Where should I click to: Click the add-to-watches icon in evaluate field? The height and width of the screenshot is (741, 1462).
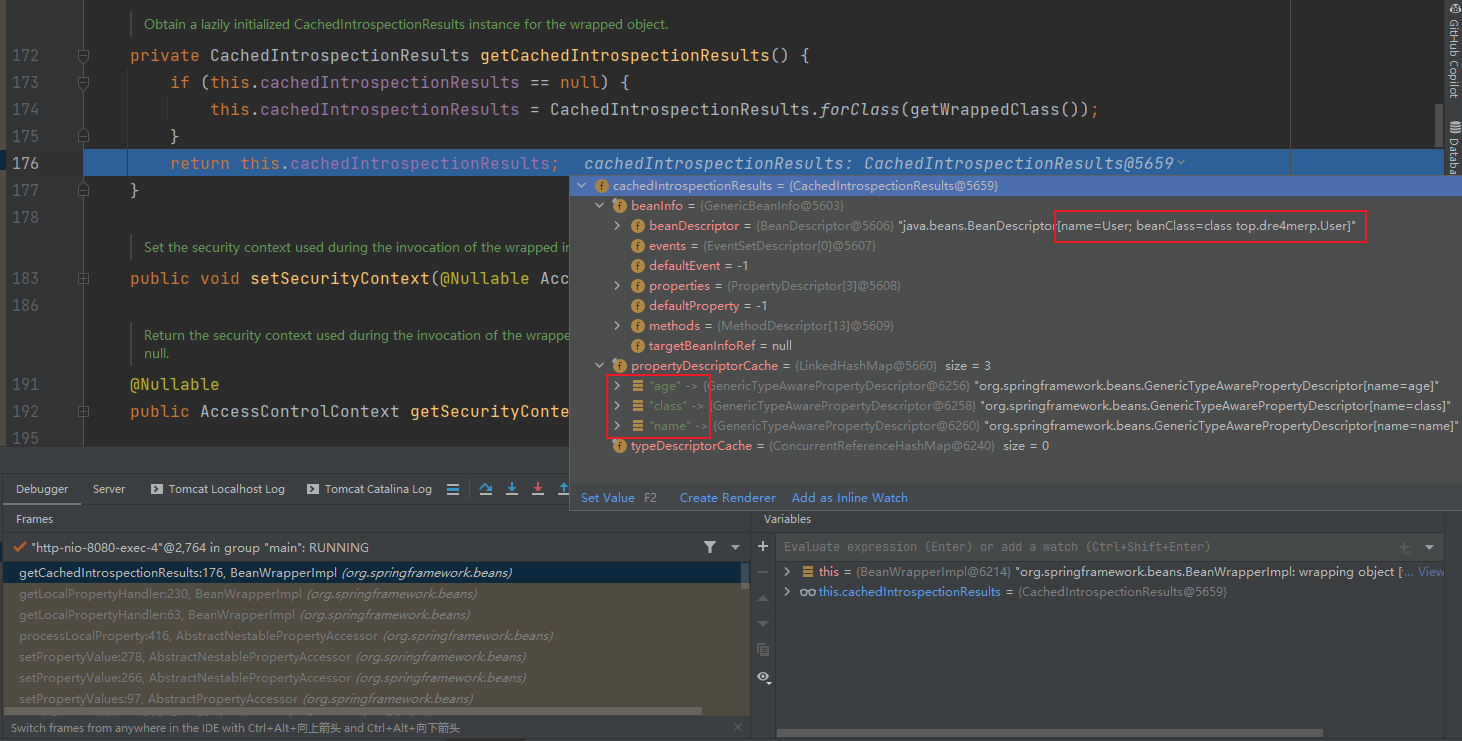coord(1405,547)
